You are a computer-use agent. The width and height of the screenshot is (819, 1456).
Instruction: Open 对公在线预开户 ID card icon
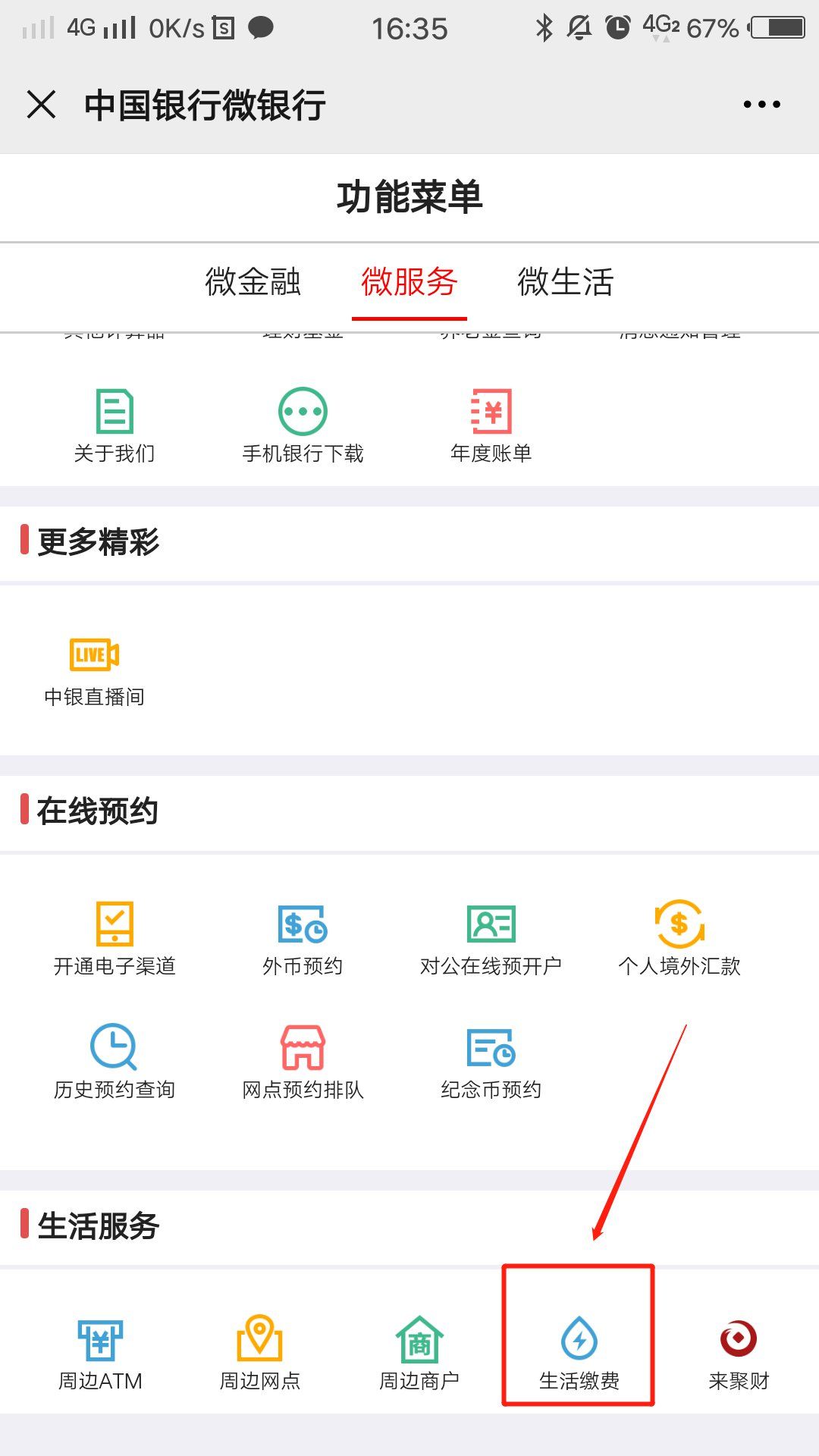pyautogui.click(x=491, y=924)
